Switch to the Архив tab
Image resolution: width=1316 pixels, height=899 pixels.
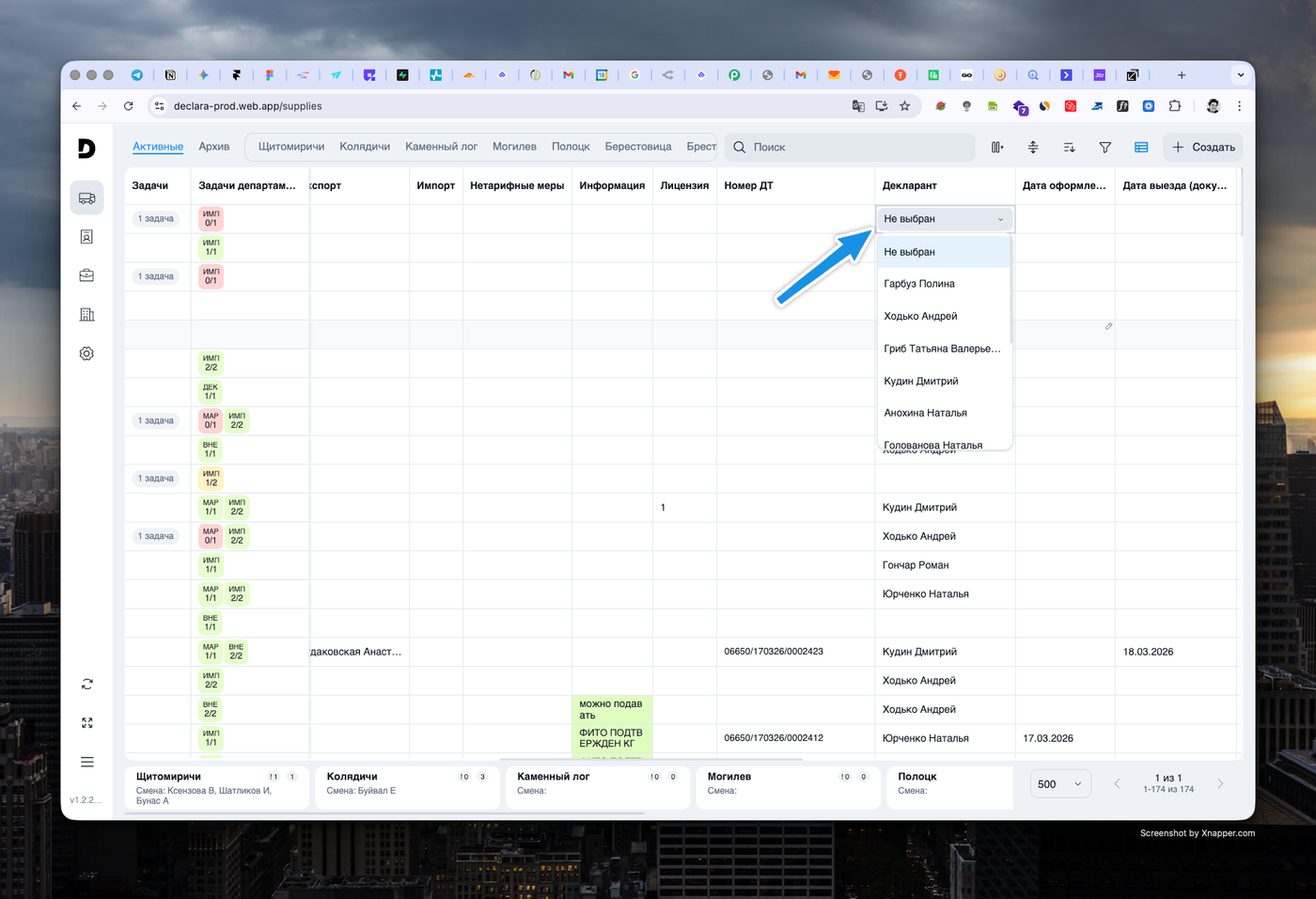coord(214,147)
